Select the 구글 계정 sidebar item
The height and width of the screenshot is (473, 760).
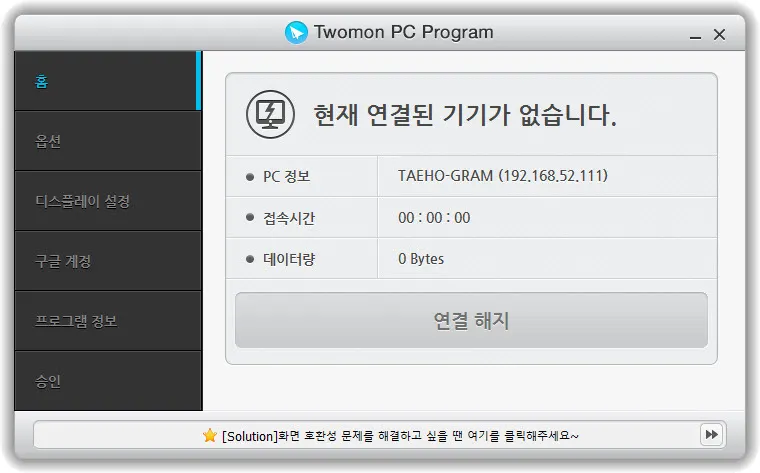point(108,261)
